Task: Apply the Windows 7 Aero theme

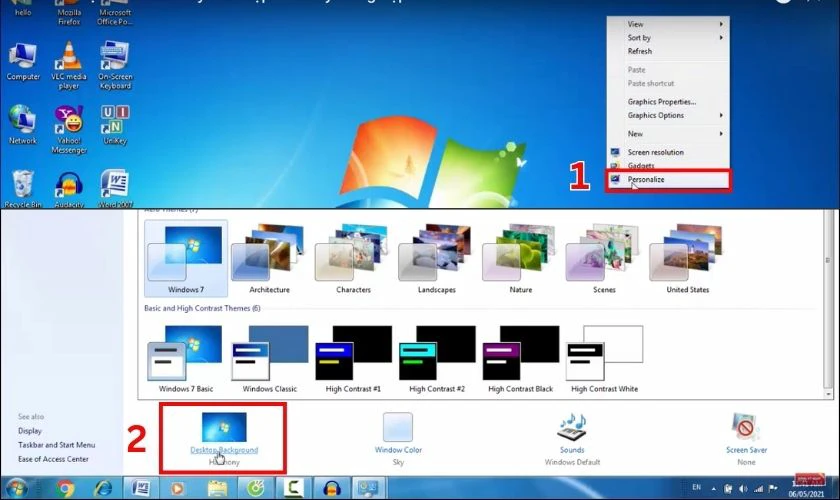Action: [186, 258]
